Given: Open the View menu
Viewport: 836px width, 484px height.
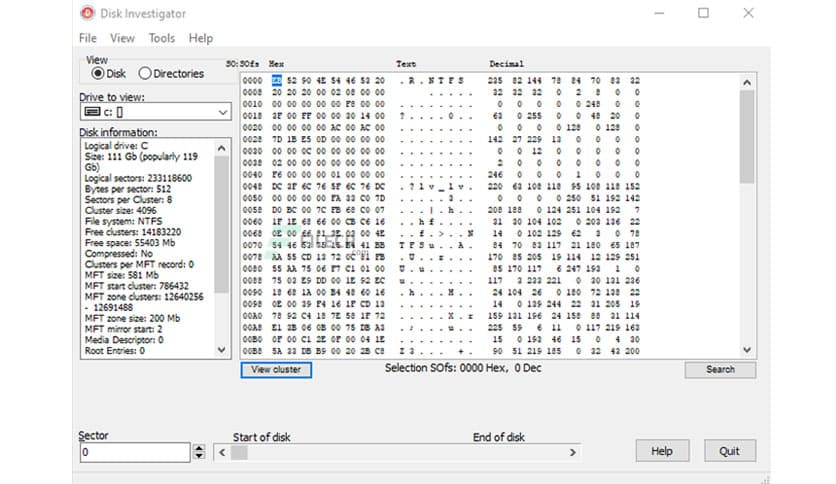Looking at the screenshot, I should 122,38.
